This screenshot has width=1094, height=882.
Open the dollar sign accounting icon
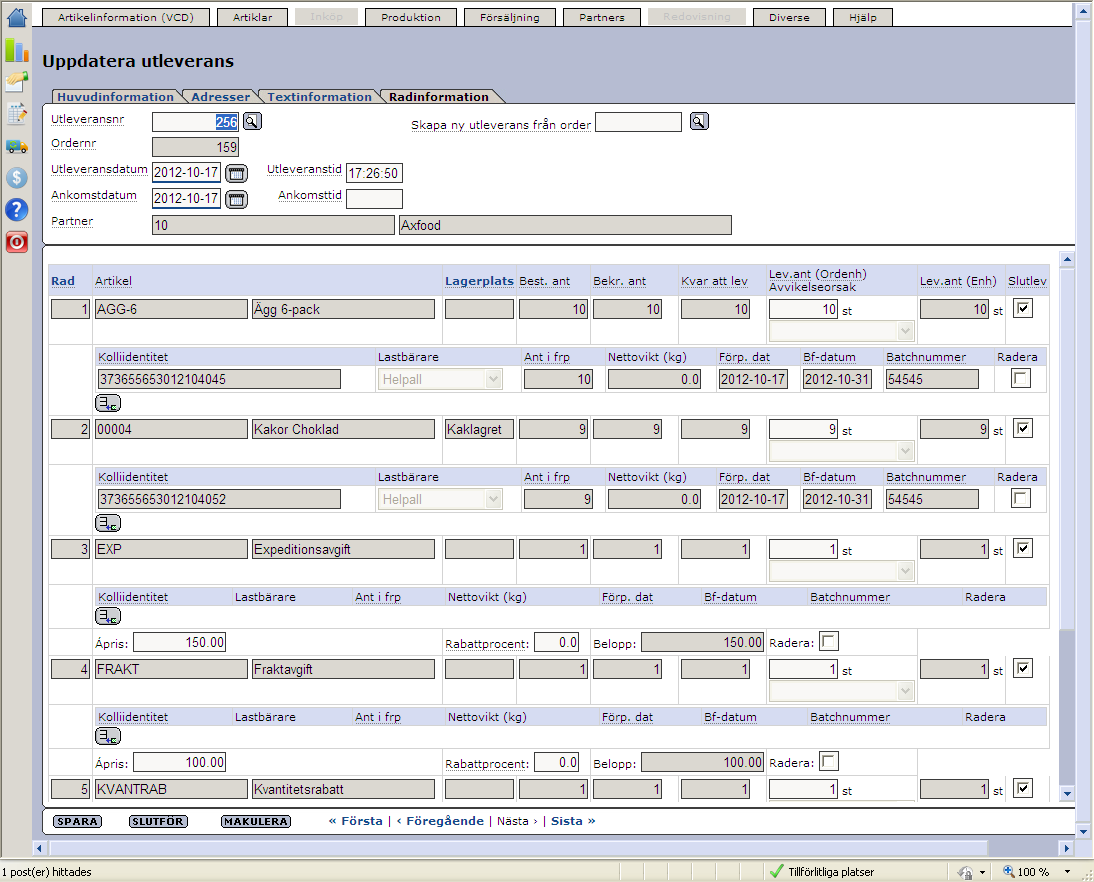[17, 177]
